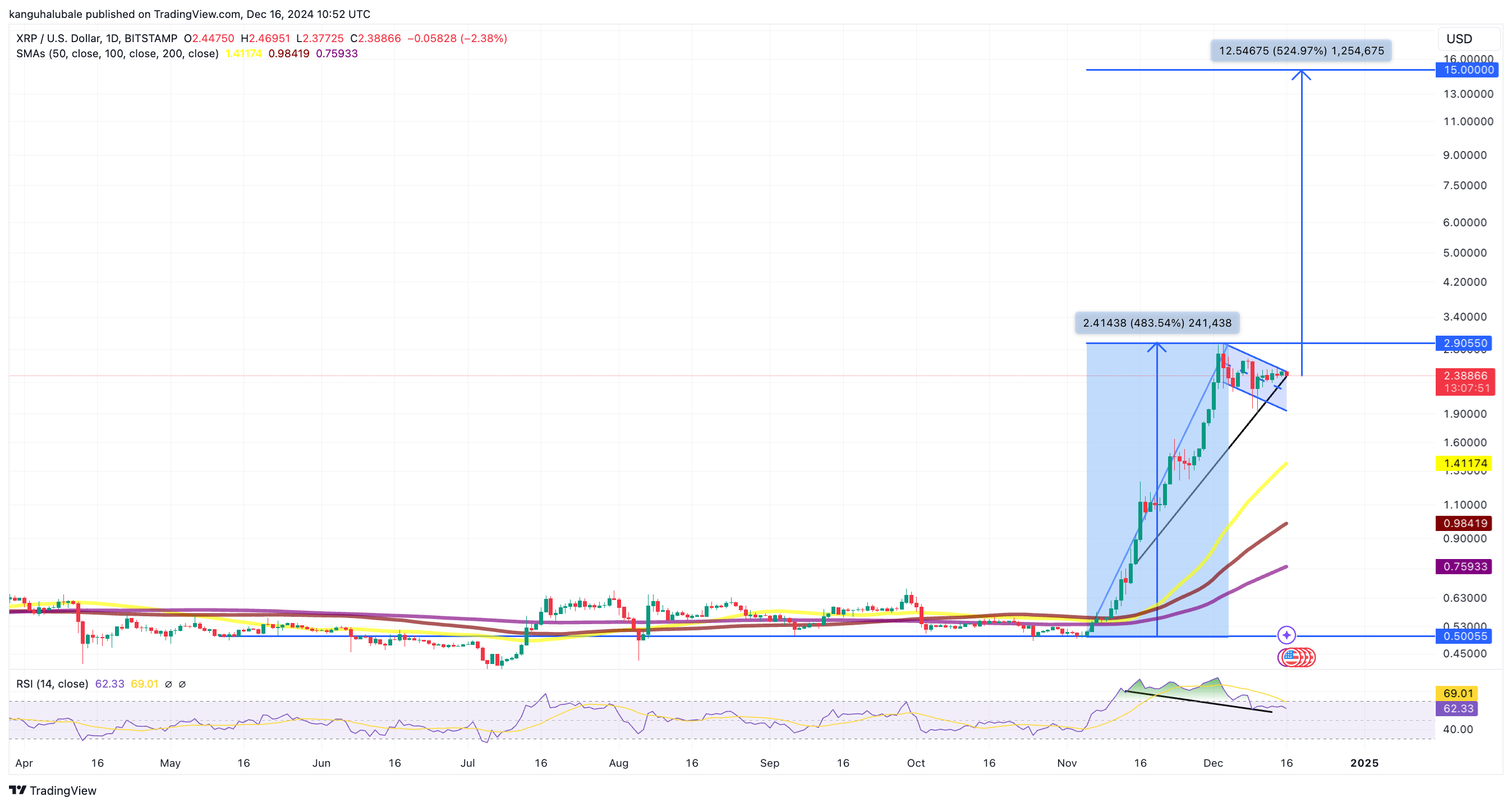The image size is (1512, 806).
Task: Click the kanguhalubale username link
Action: (x=47, y=14)
